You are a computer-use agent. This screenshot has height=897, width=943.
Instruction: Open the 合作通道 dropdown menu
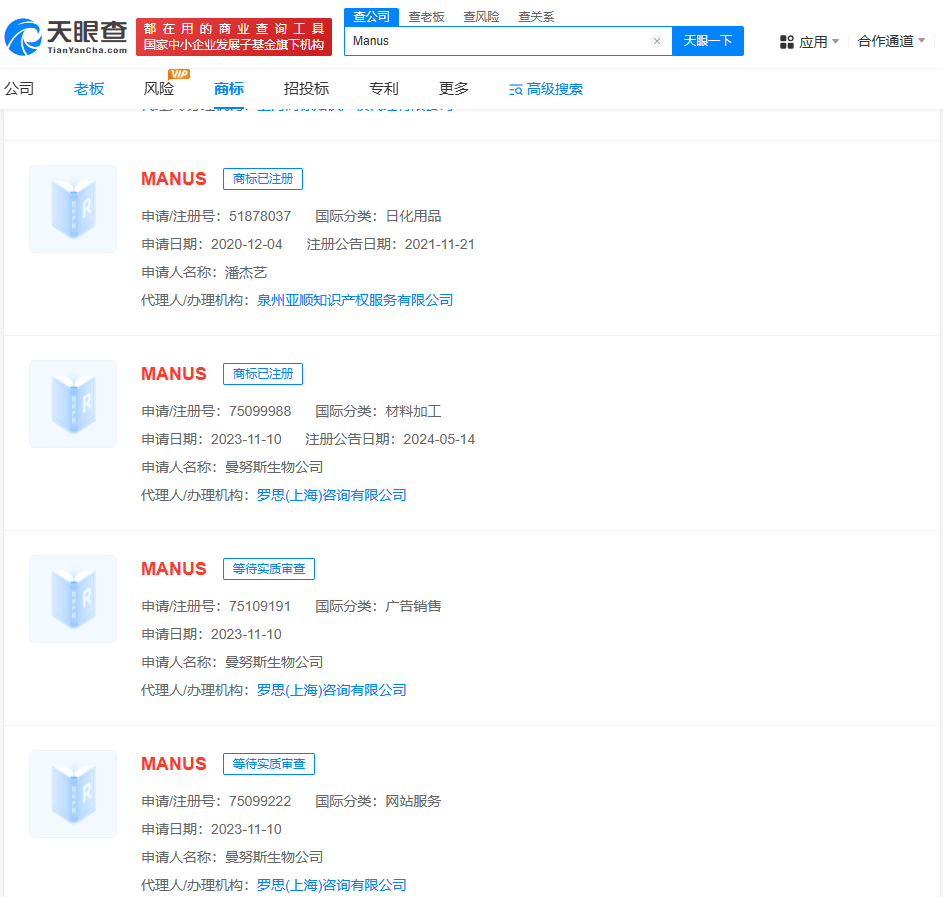point(891,41)
